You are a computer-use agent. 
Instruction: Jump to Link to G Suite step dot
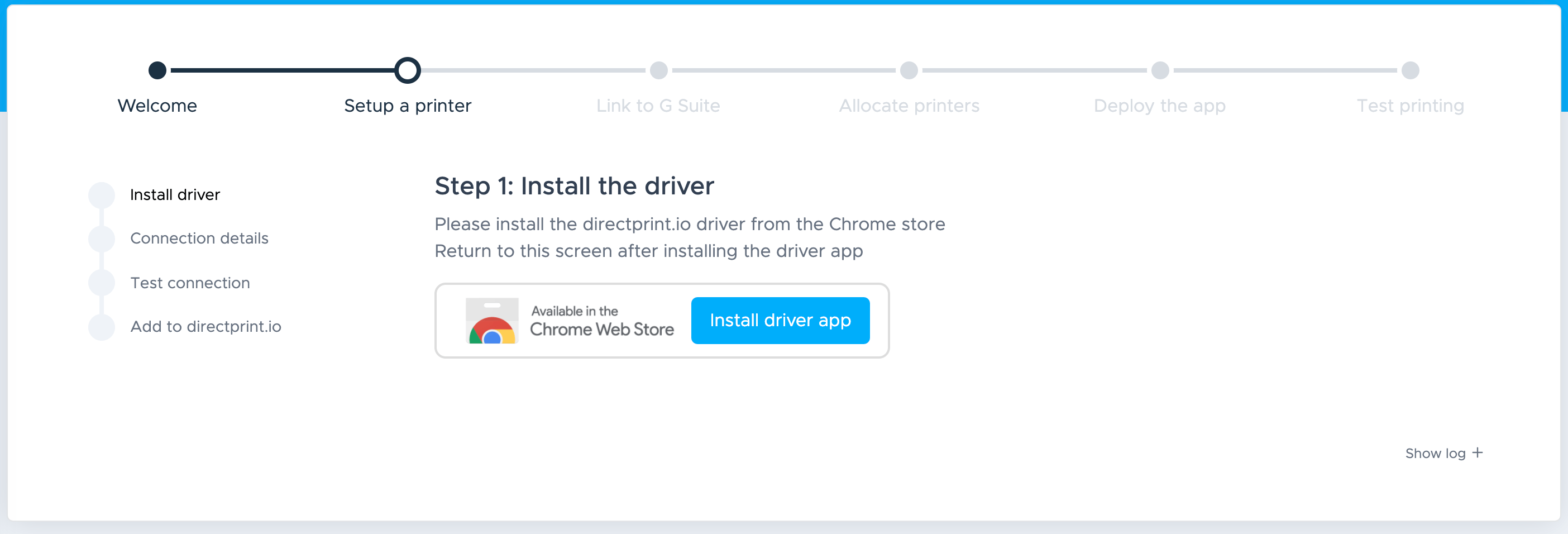click(658, 70)
